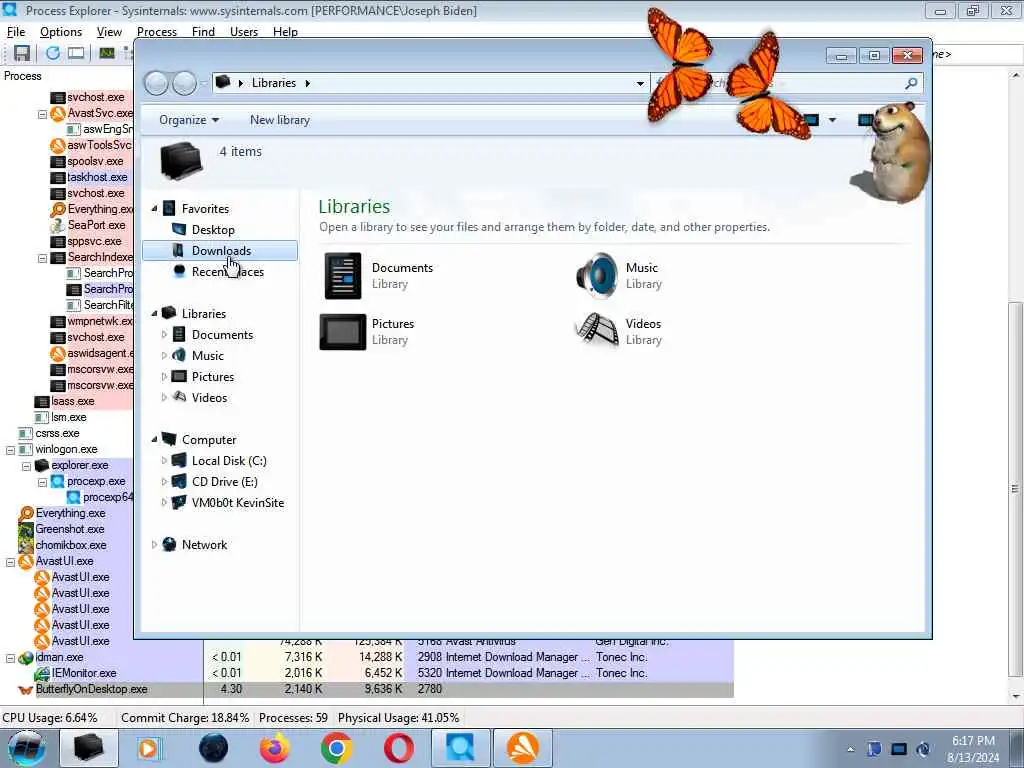Open Chrome from the taskbar
1024x768 pixels.
click(336, 748)
